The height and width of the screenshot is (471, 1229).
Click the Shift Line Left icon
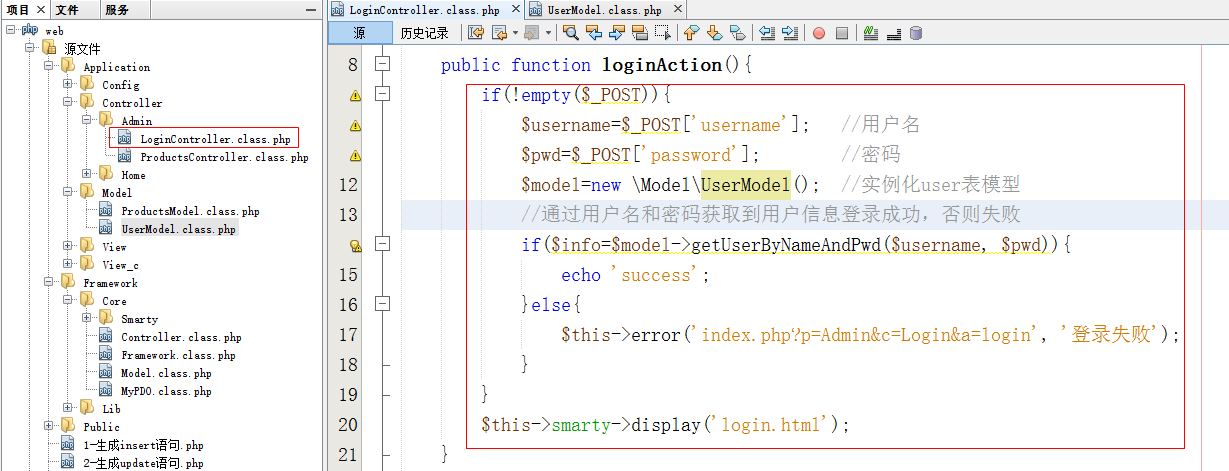[x=767, y=33]
